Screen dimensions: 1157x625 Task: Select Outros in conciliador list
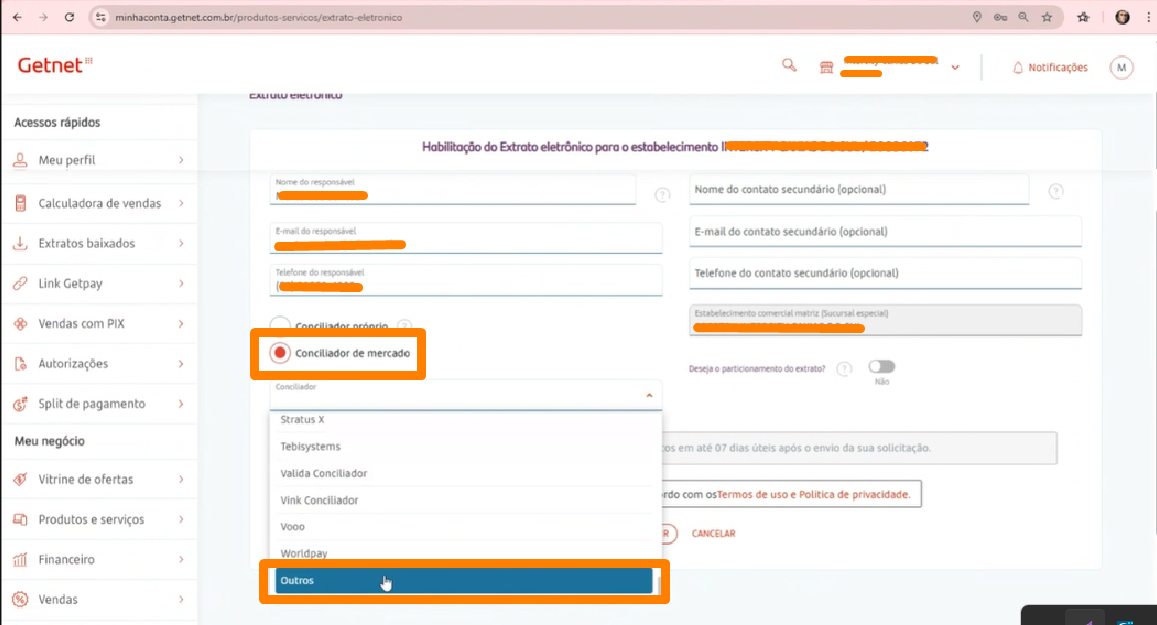click(x=464, y=581)
